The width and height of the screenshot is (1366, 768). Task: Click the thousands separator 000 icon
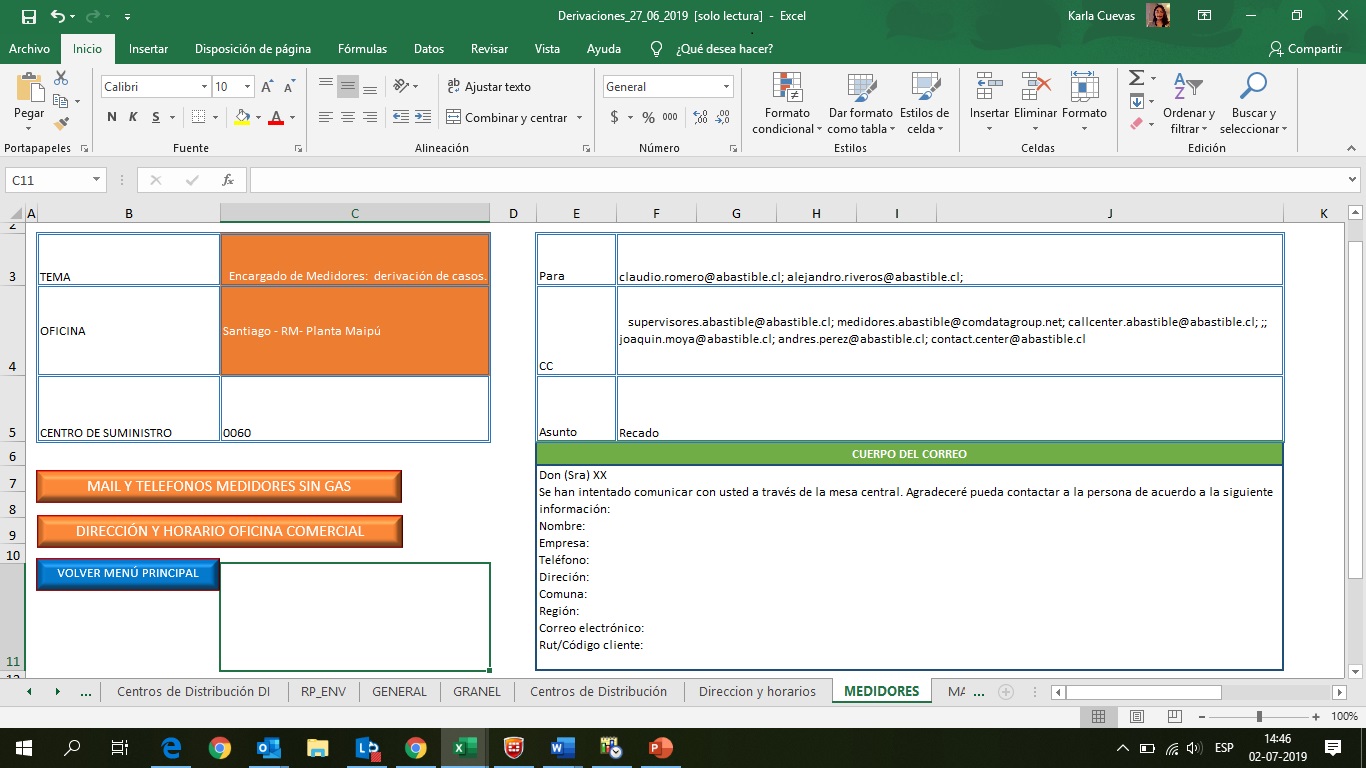pyautogui.click(x=670, y=117)
